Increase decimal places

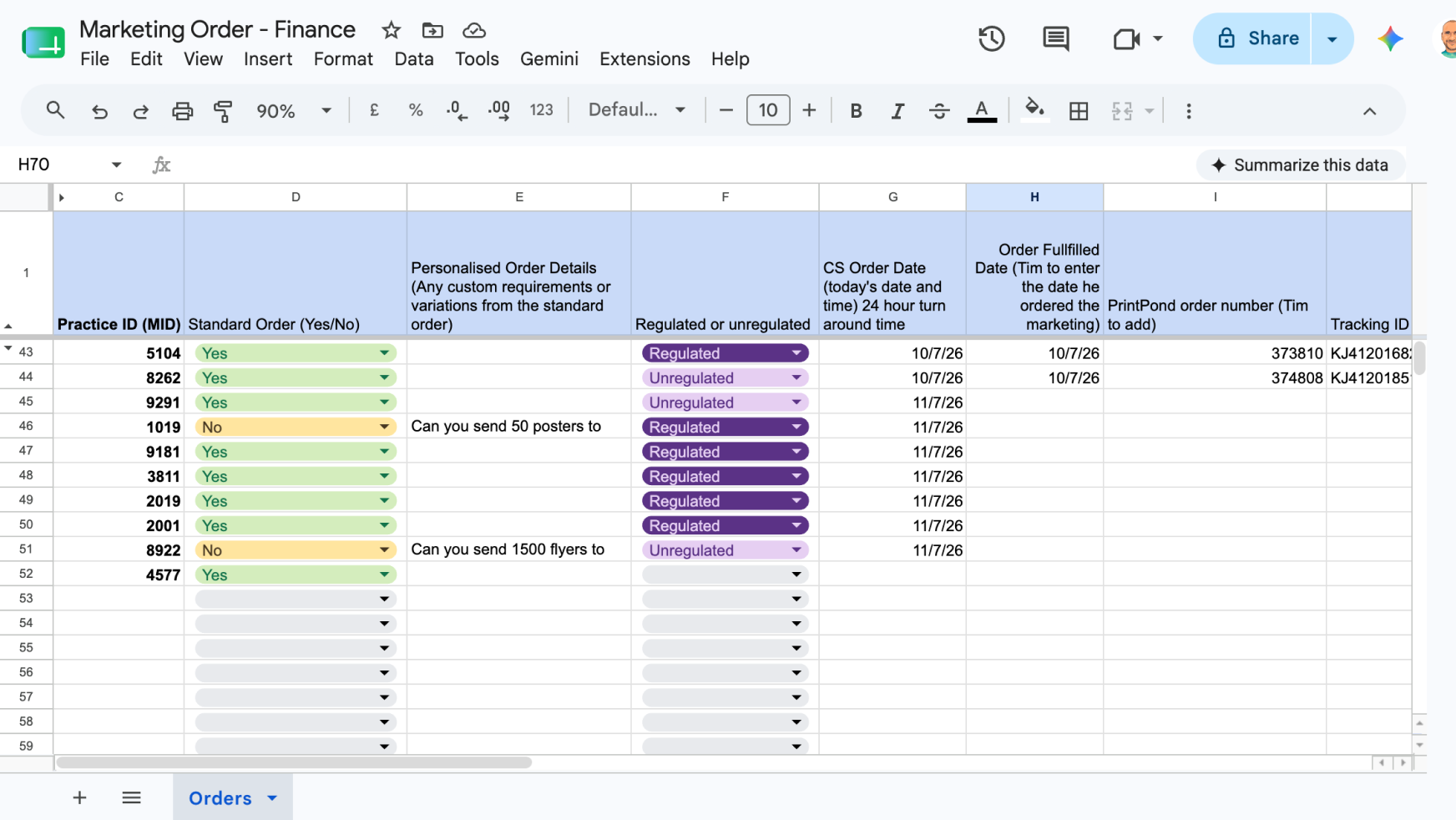point(499,110)
